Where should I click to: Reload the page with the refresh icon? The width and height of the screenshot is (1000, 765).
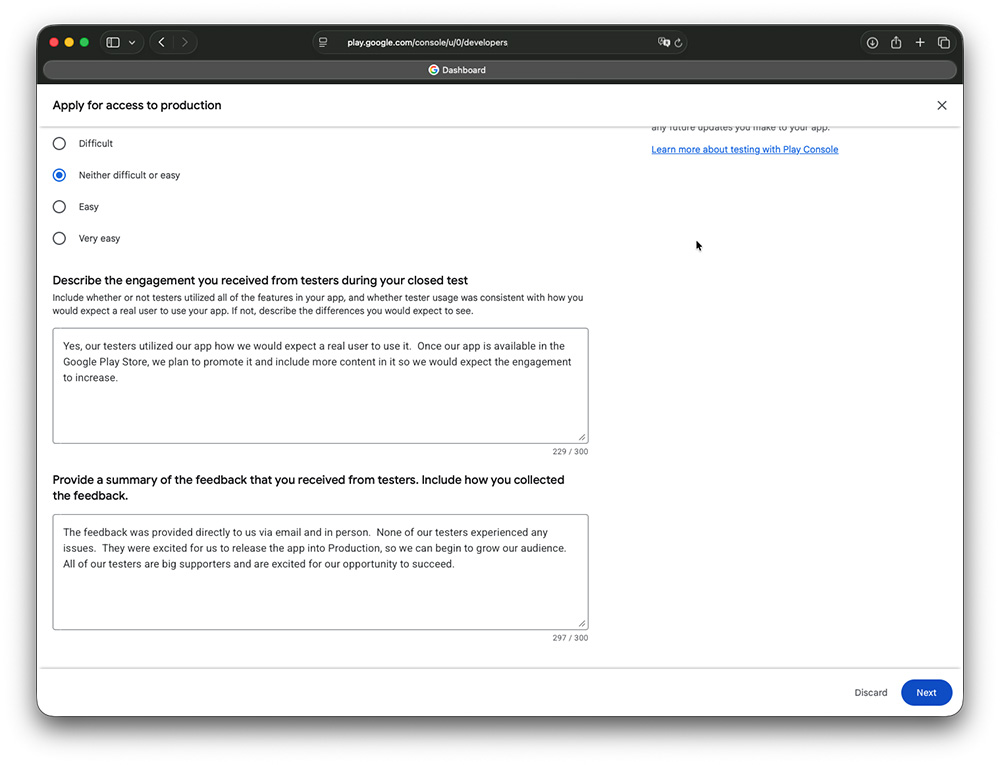click(x=679, y=43)
